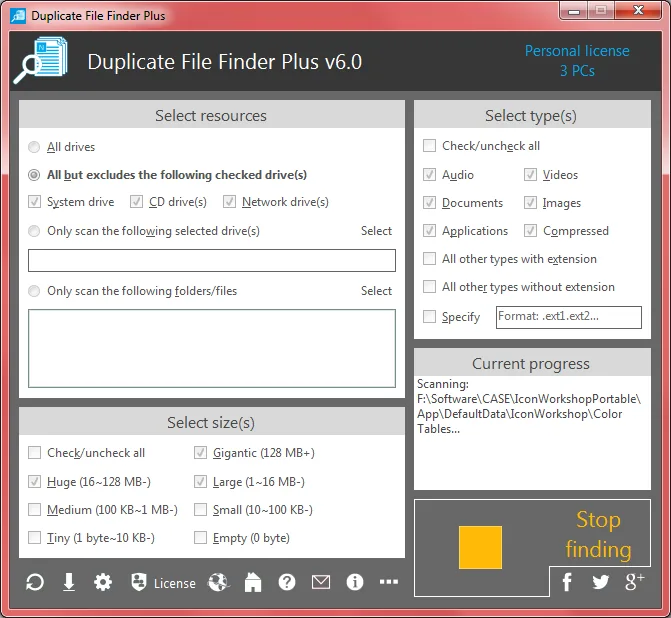
Task: Open the License button
Action: (x=163, y=583)
